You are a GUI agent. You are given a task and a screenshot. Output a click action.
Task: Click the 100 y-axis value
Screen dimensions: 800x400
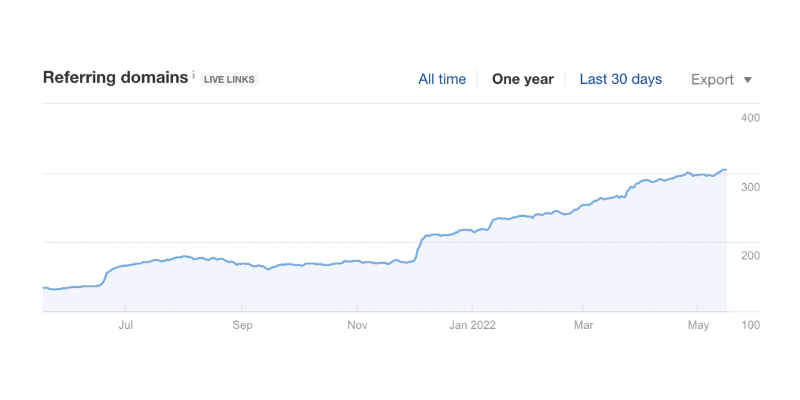point(750,325)
